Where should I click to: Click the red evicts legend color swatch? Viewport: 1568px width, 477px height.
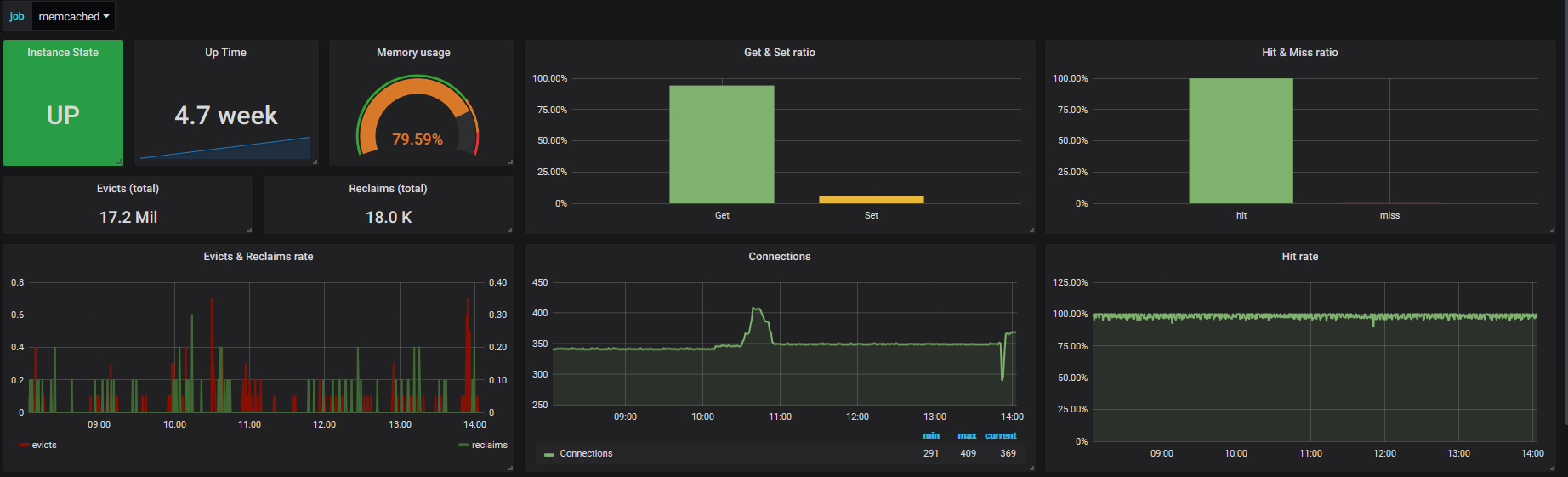pos(24,445)
